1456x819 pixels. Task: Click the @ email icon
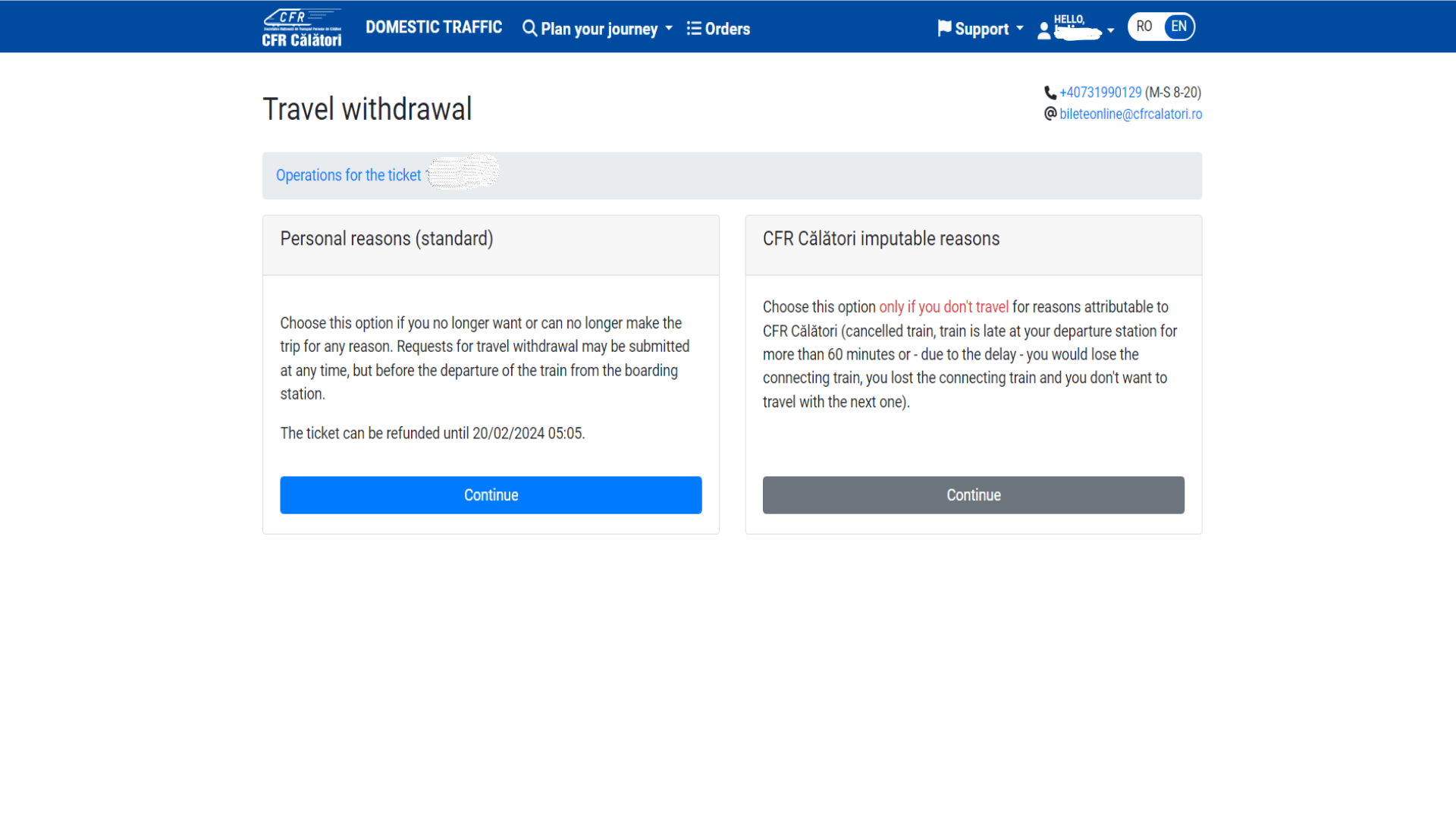pos(1050,114)
